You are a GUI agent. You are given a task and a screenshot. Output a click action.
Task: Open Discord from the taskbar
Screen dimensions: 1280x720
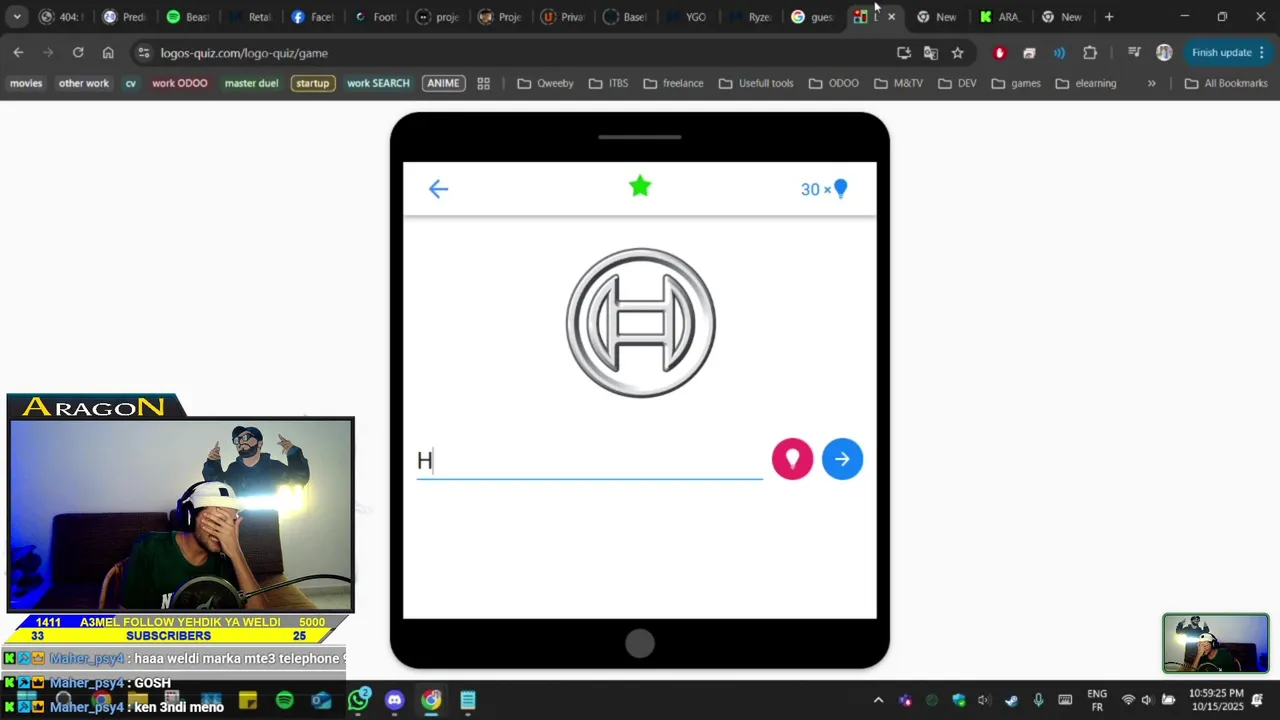(x=394, y=700)
